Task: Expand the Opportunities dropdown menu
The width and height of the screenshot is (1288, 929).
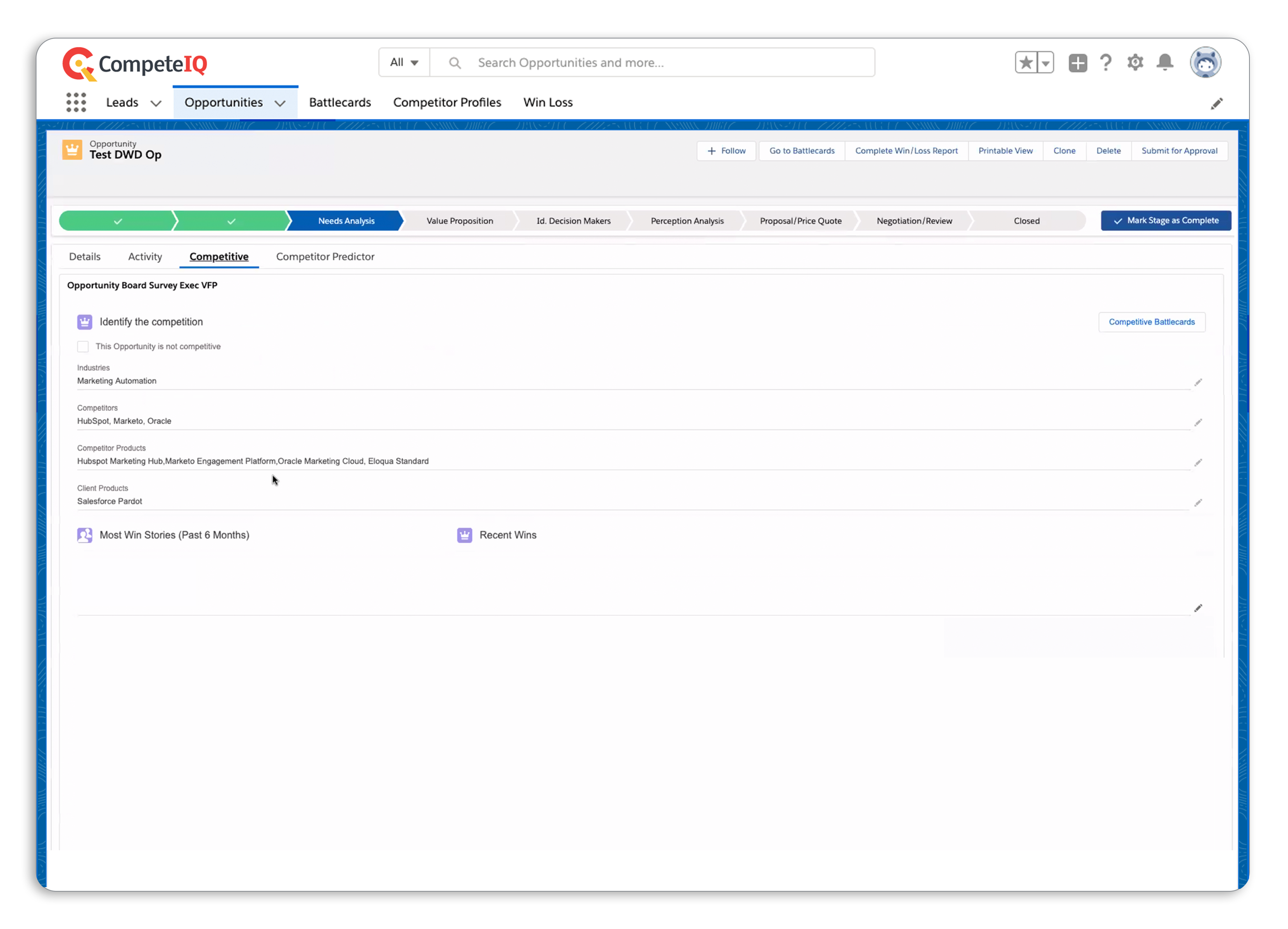Action: (279, 103)
